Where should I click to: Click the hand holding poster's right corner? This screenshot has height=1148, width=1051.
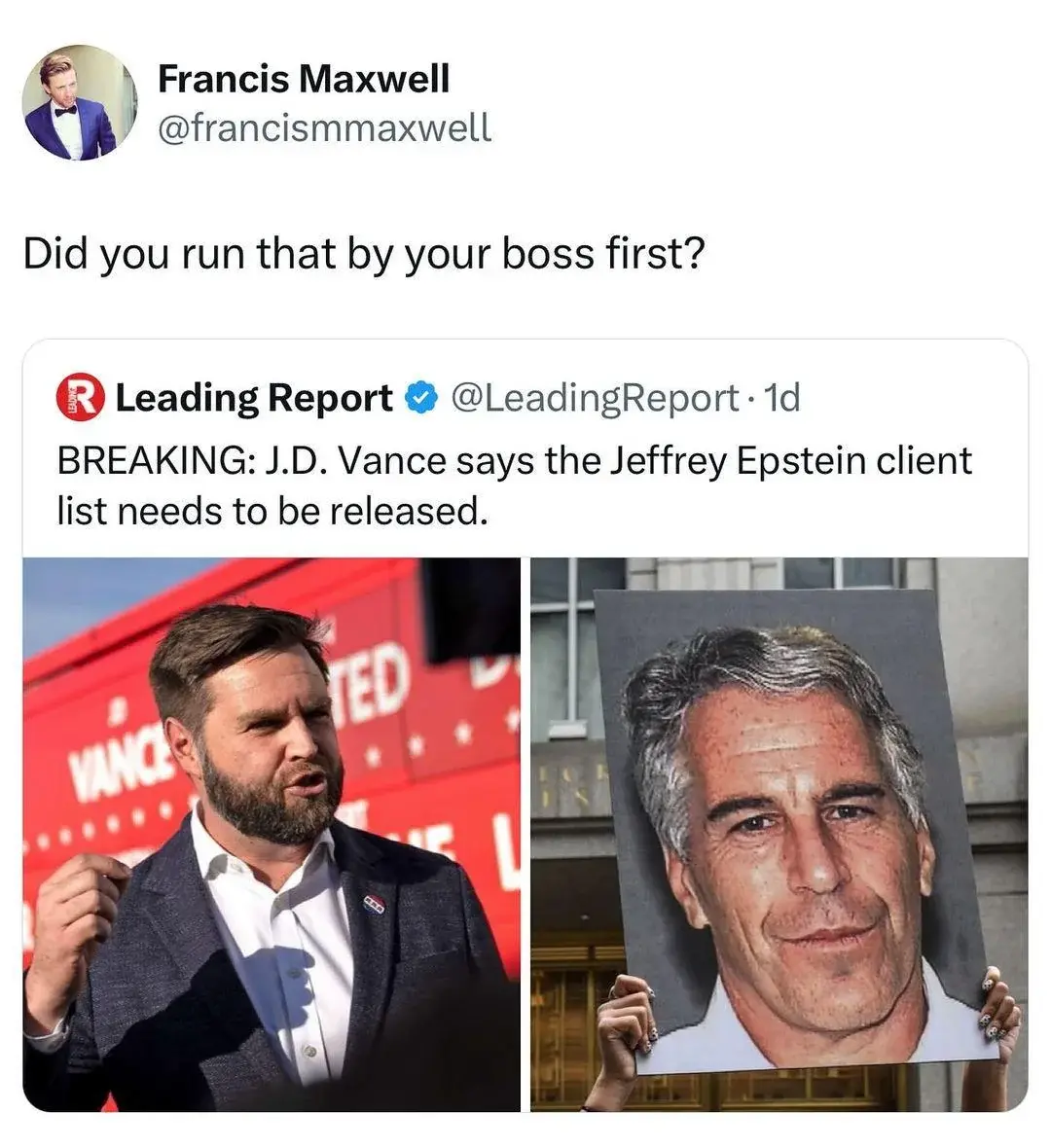tap(998, 1007)
